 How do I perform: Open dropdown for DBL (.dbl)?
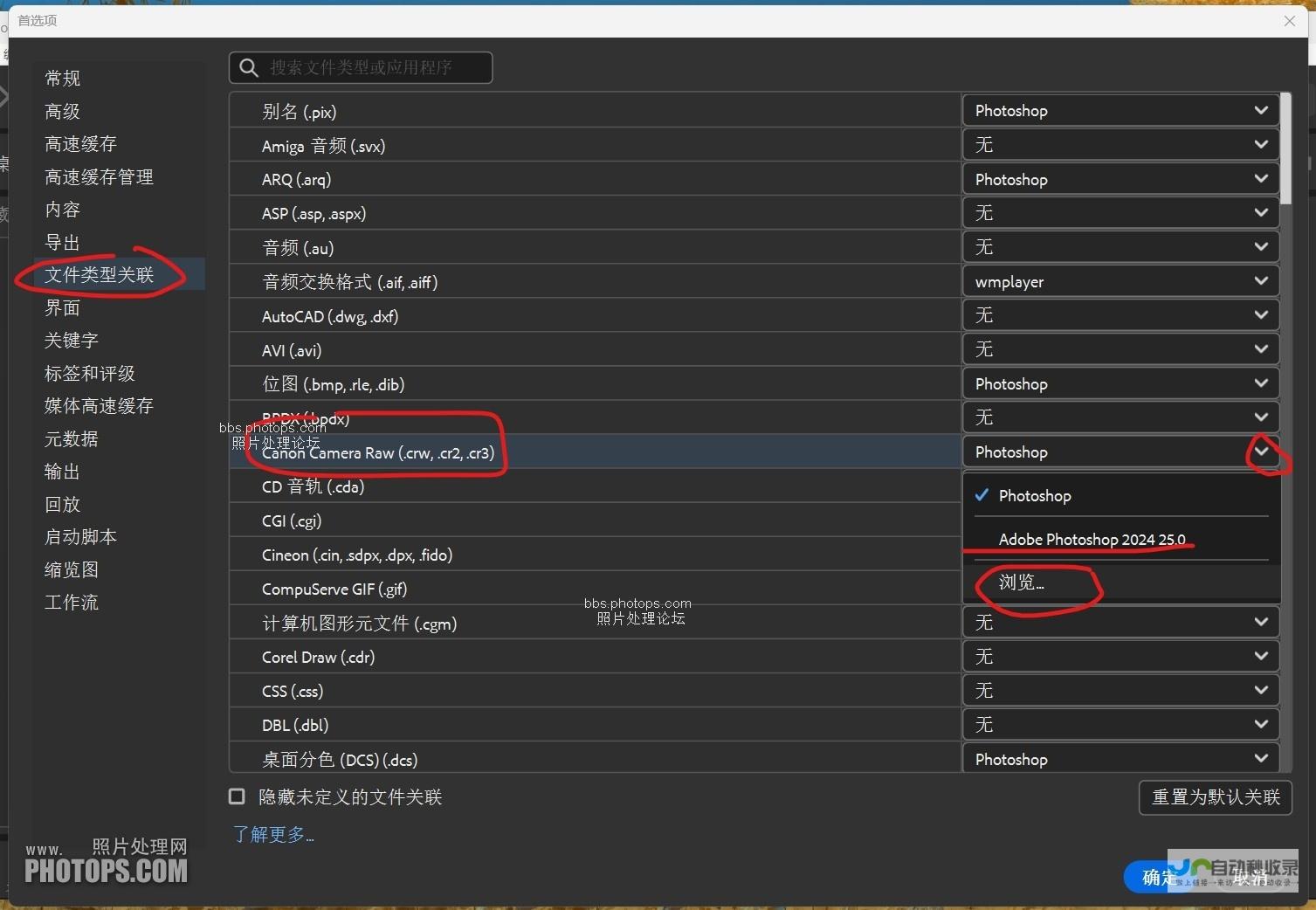[x=1121, y=724]
